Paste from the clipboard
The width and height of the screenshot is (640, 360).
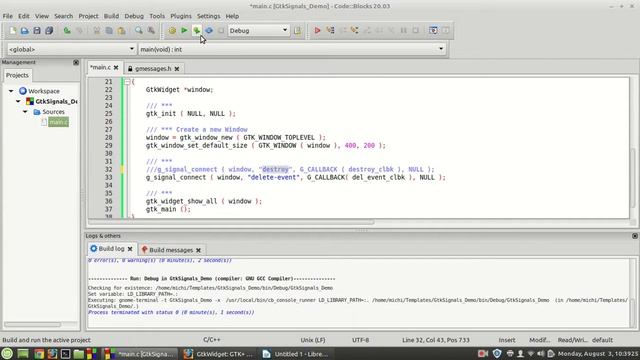tap(121, 31)
